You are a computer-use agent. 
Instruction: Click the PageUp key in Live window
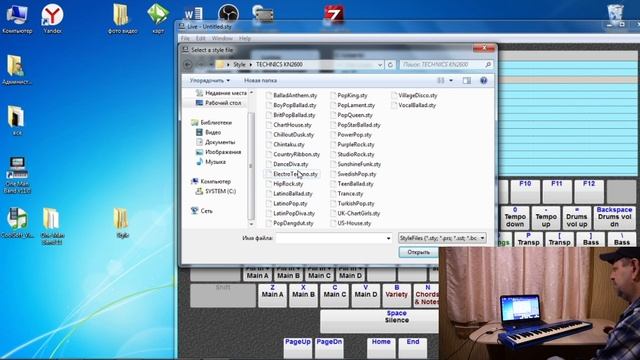click(x=298, y=347)
